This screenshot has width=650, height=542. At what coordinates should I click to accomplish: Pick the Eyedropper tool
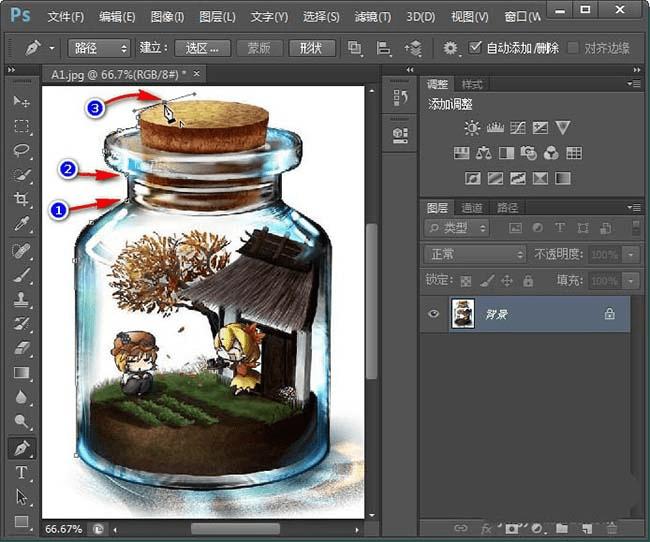point(21,225)
